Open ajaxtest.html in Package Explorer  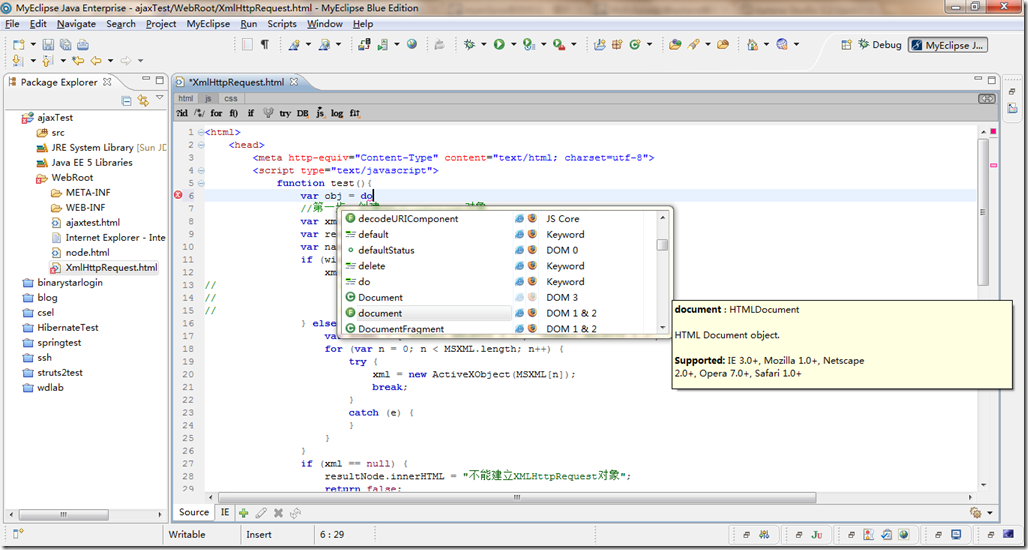click(x=92, y=222)
